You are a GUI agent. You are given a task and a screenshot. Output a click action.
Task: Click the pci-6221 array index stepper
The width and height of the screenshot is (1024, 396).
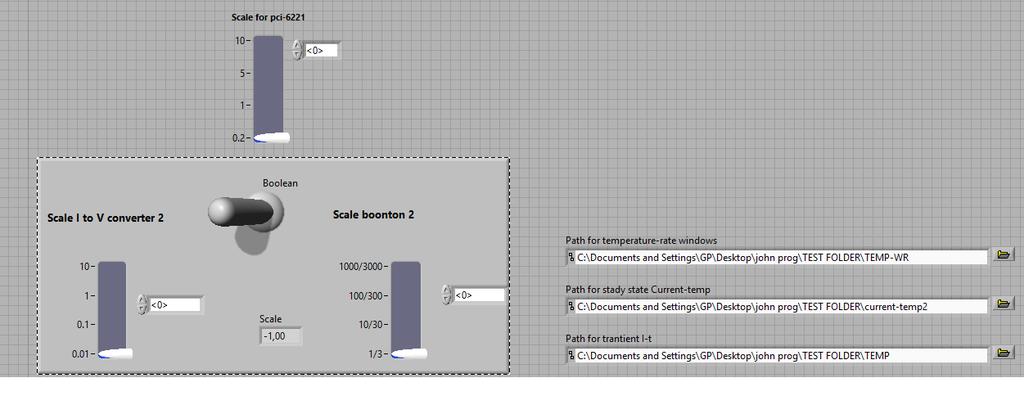[298, 50]
